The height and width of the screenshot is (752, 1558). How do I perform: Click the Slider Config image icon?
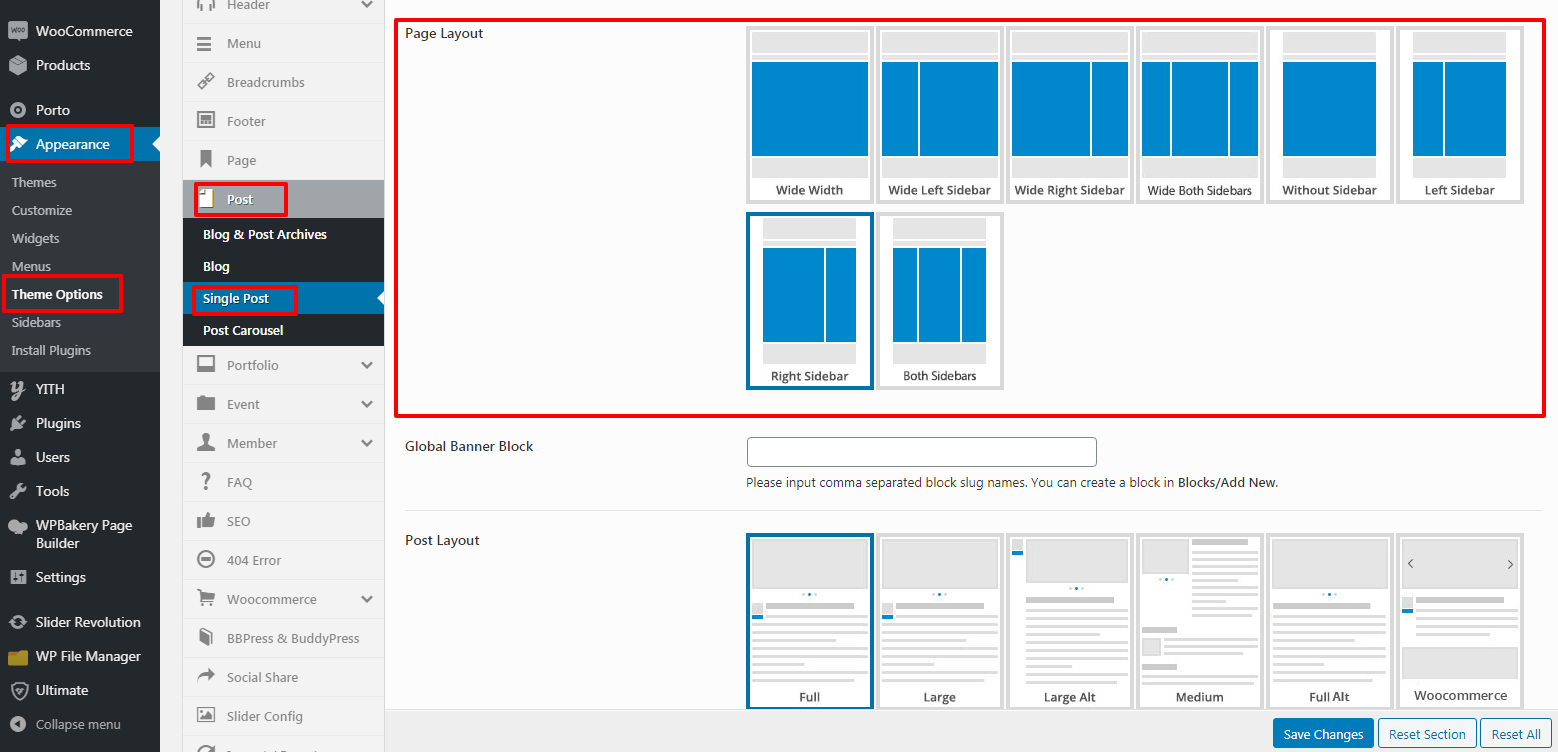[205, 716]
